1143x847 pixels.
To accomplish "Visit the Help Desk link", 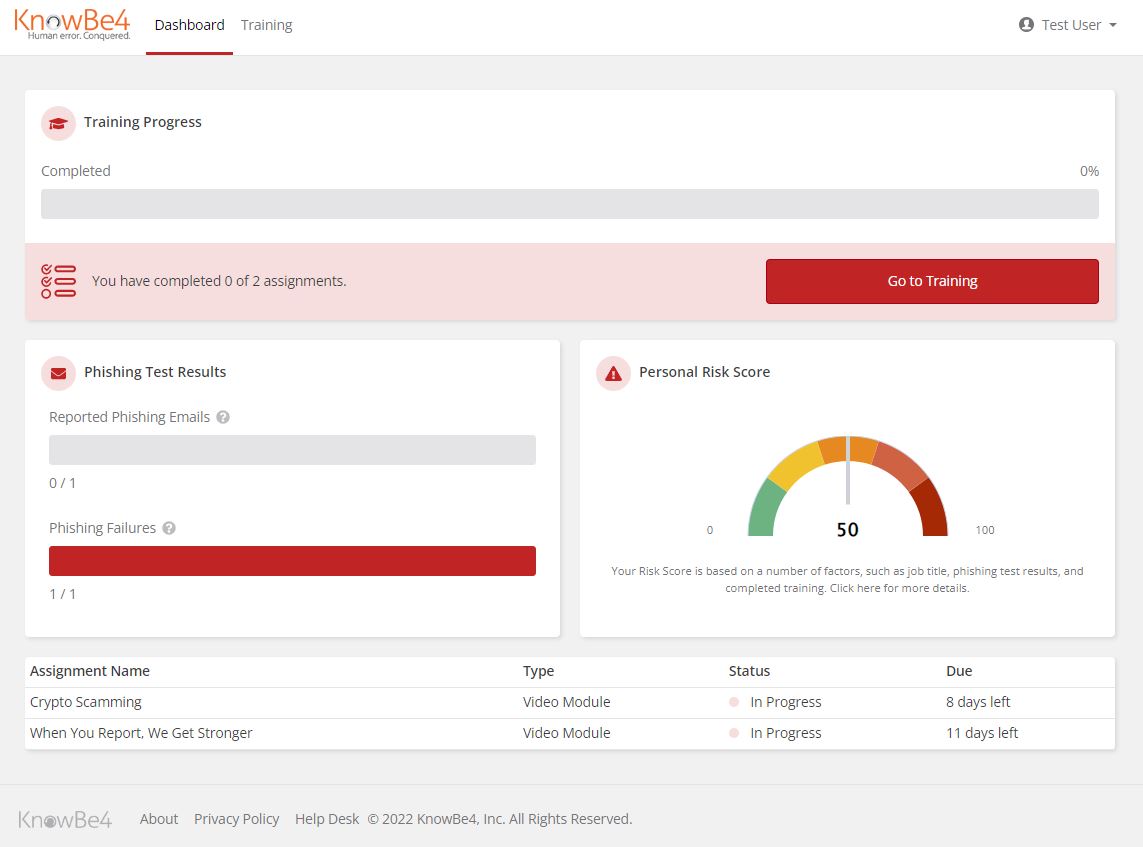I will click(x=327, y=819).
